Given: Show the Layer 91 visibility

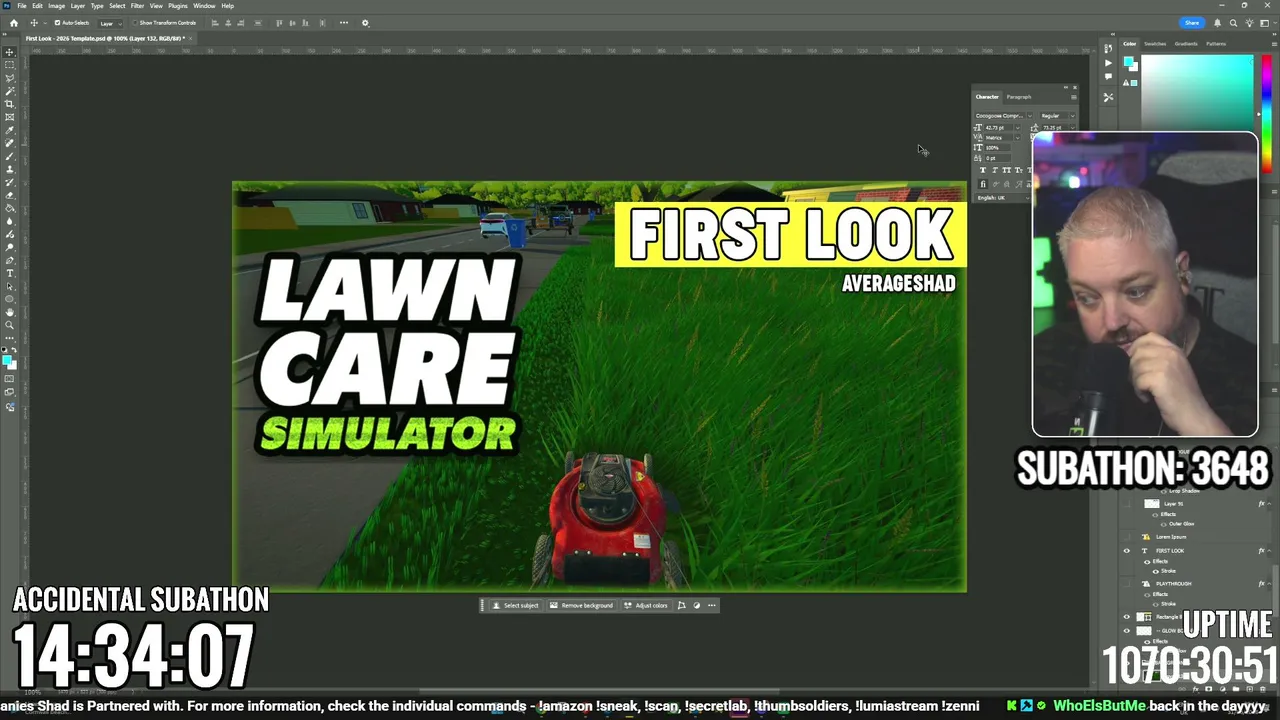Looking at the screenshot, I should (1127, 504).
